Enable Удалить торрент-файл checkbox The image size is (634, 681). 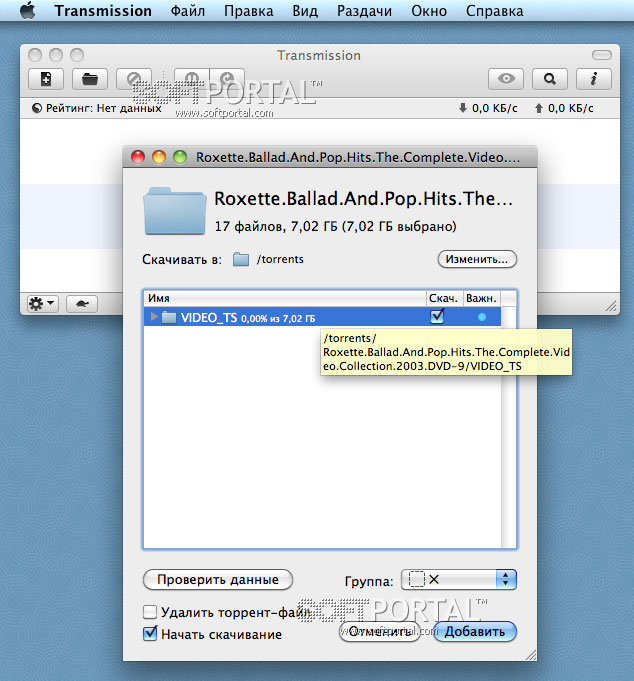pyautogui.click(x=150, y=612)
